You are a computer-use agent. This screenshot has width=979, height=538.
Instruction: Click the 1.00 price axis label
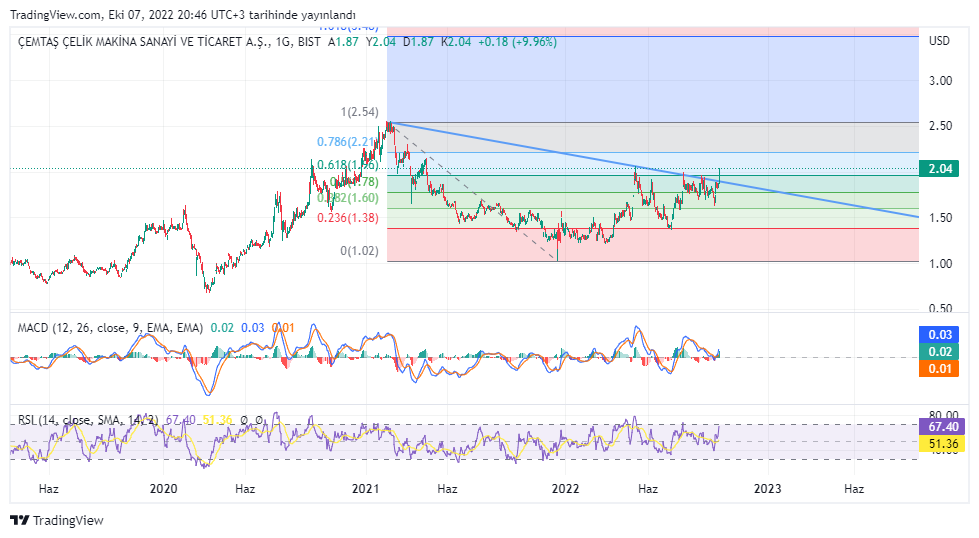pyautogui.click(x=940, y=263)
